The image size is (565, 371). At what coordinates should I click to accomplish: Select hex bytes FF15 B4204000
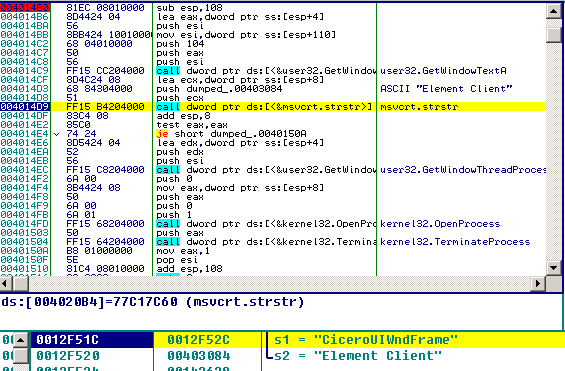coord(105,107)
